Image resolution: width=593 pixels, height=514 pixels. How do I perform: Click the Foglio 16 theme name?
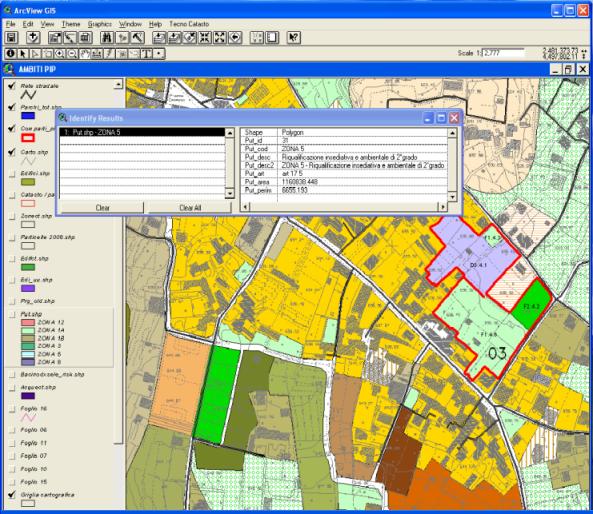33,408
